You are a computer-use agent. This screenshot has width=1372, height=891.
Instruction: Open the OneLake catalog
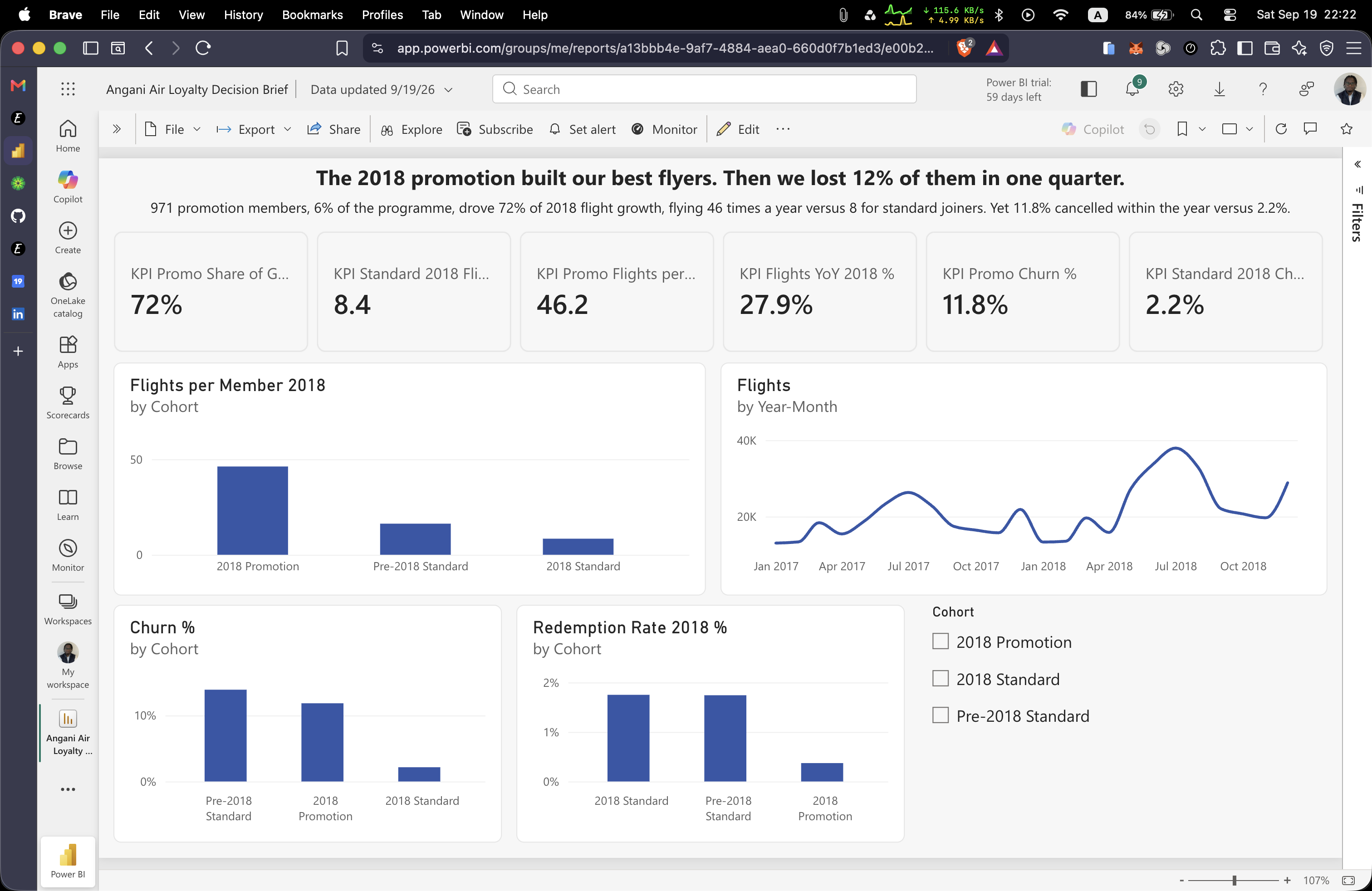[x=68, y=295]
